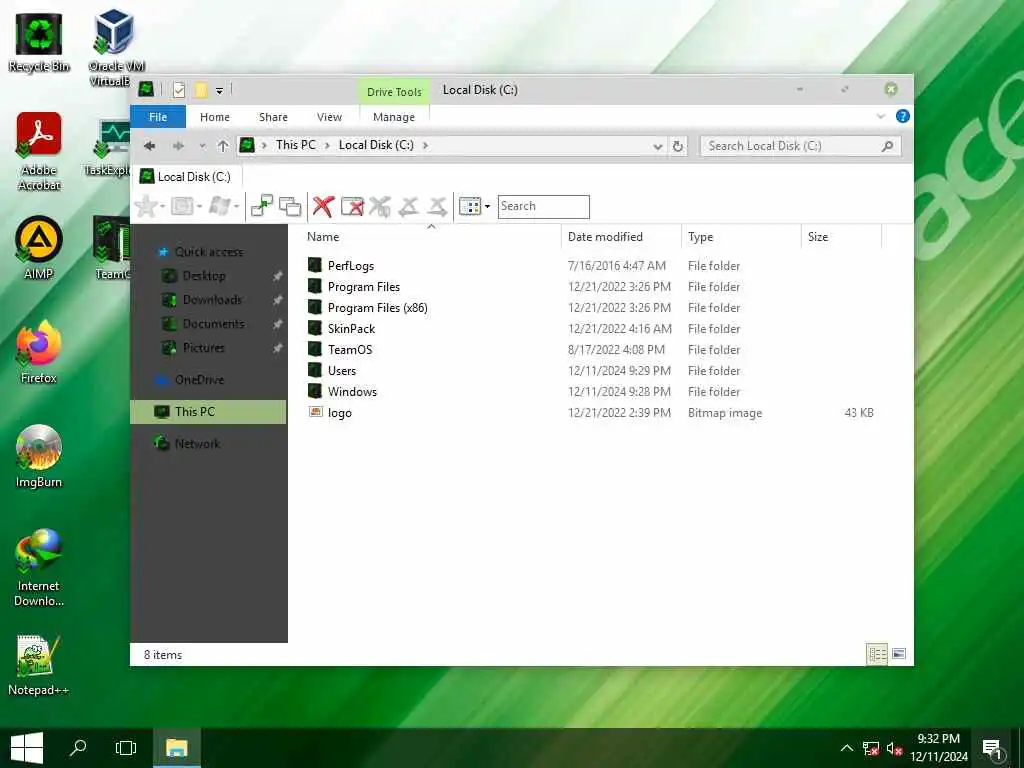Screen dimensions: 1024x768
Task: Open the Home ribbon tab
Action: pos(215,117)
